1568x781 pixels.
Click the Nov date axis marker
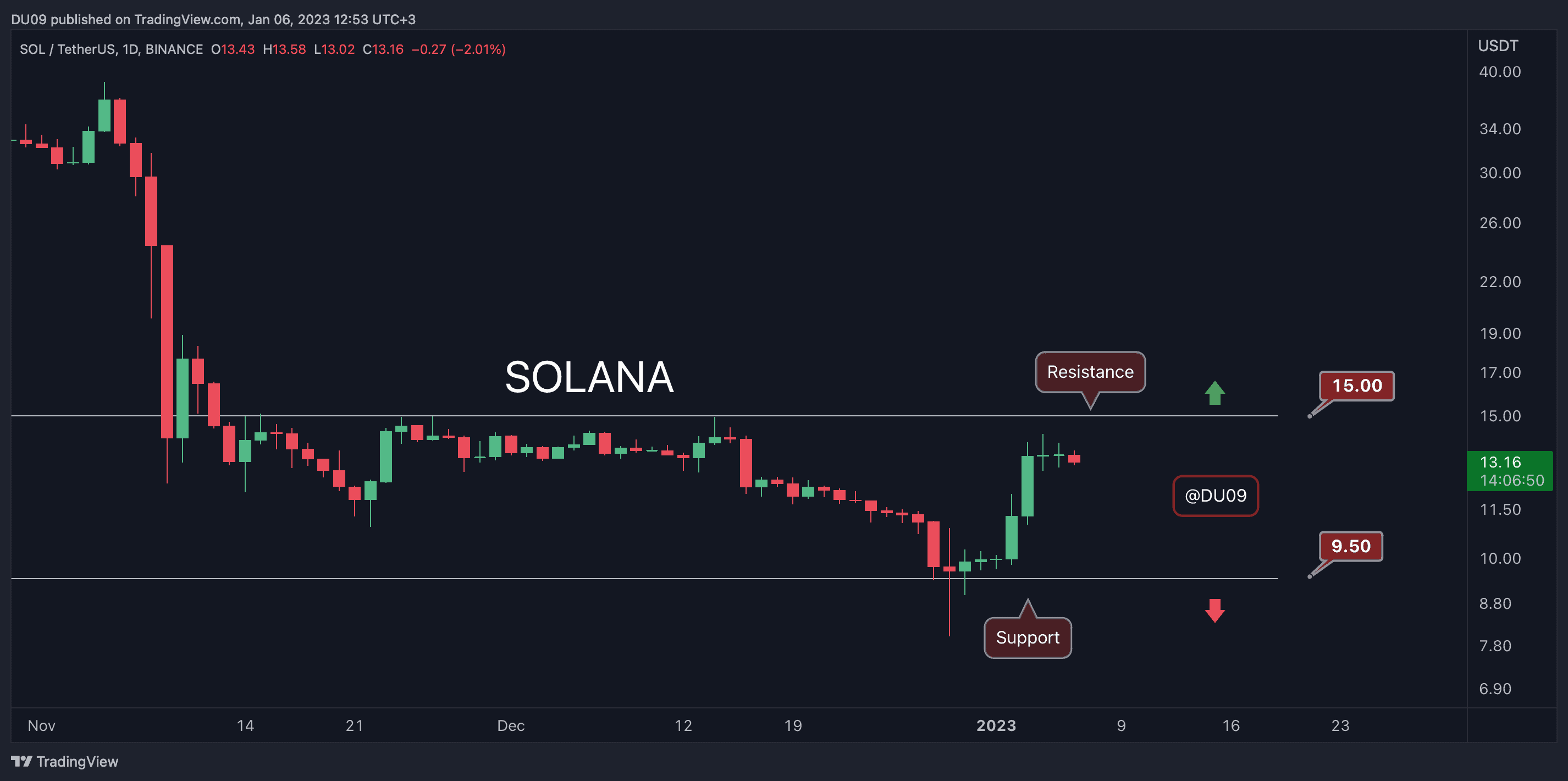[x=41, y=725]
